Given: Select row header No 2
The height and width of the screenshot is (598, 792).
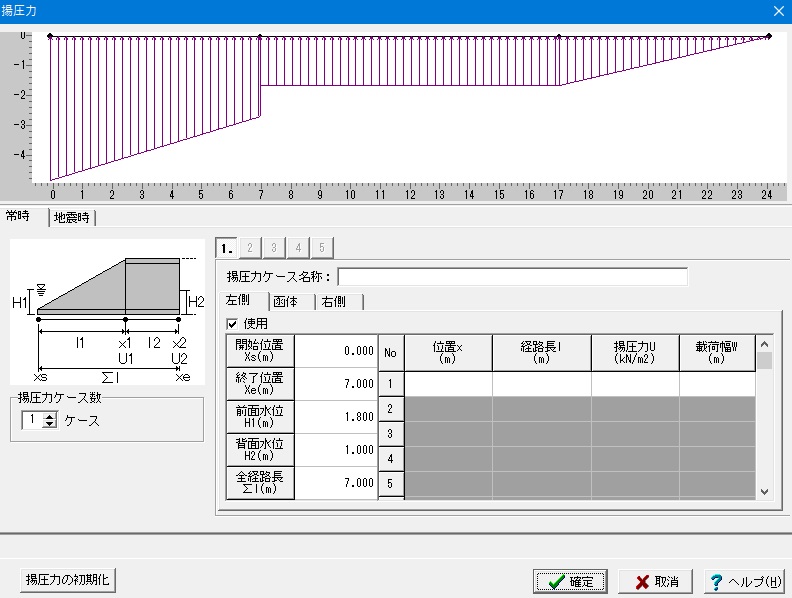Looking at the screenshot, I should 390,409.
